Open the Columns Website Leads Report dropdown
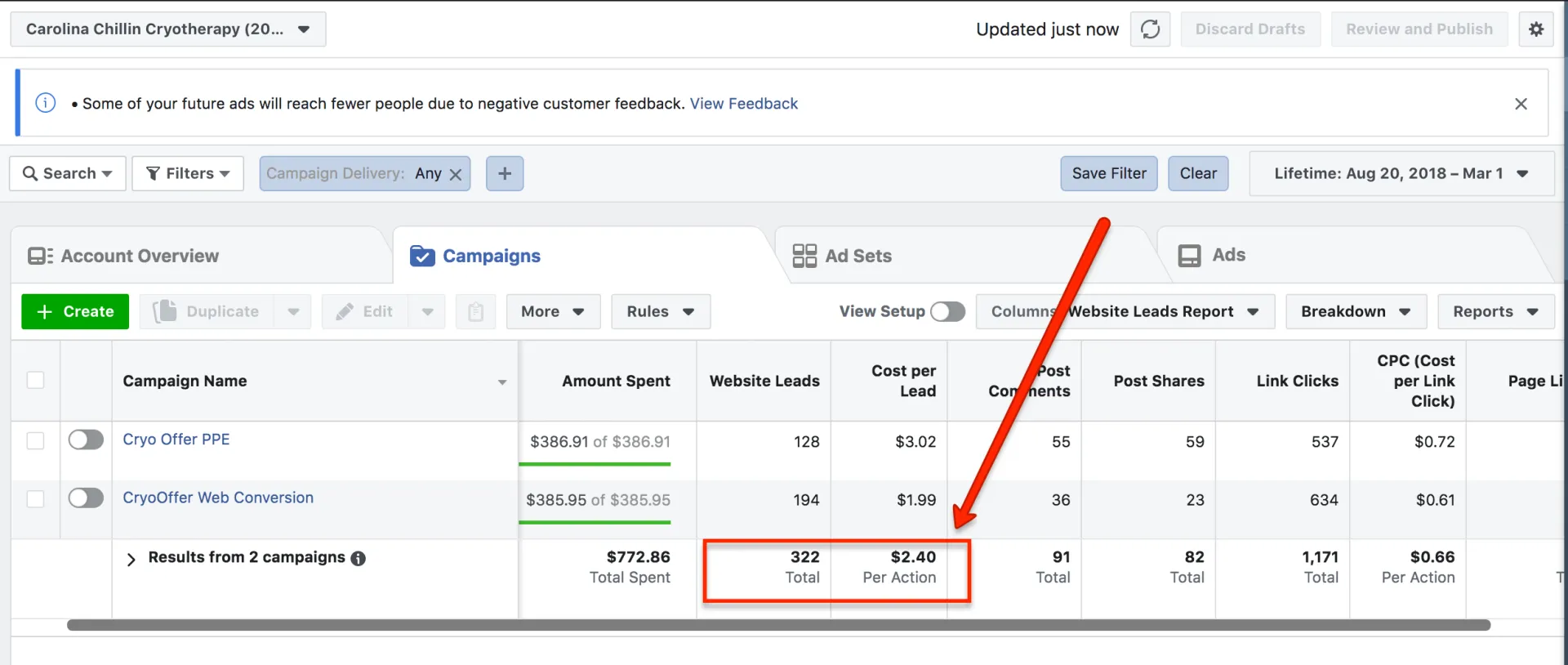1568x665 pixels. point(1125,311)
